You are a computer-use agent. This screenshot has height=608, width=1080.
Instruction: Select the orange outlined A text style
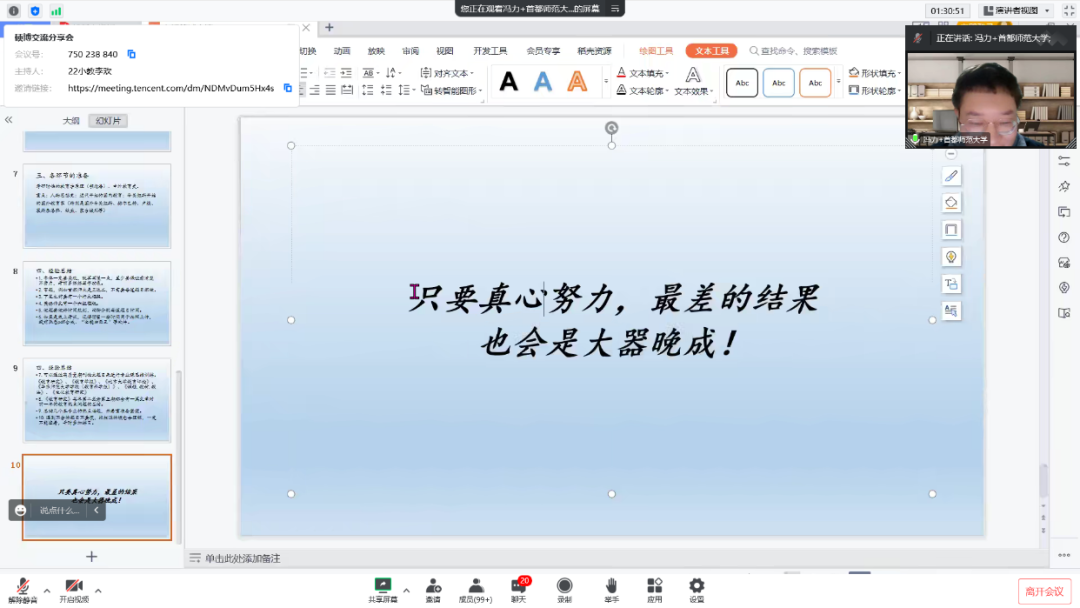(x=577, y=82)
